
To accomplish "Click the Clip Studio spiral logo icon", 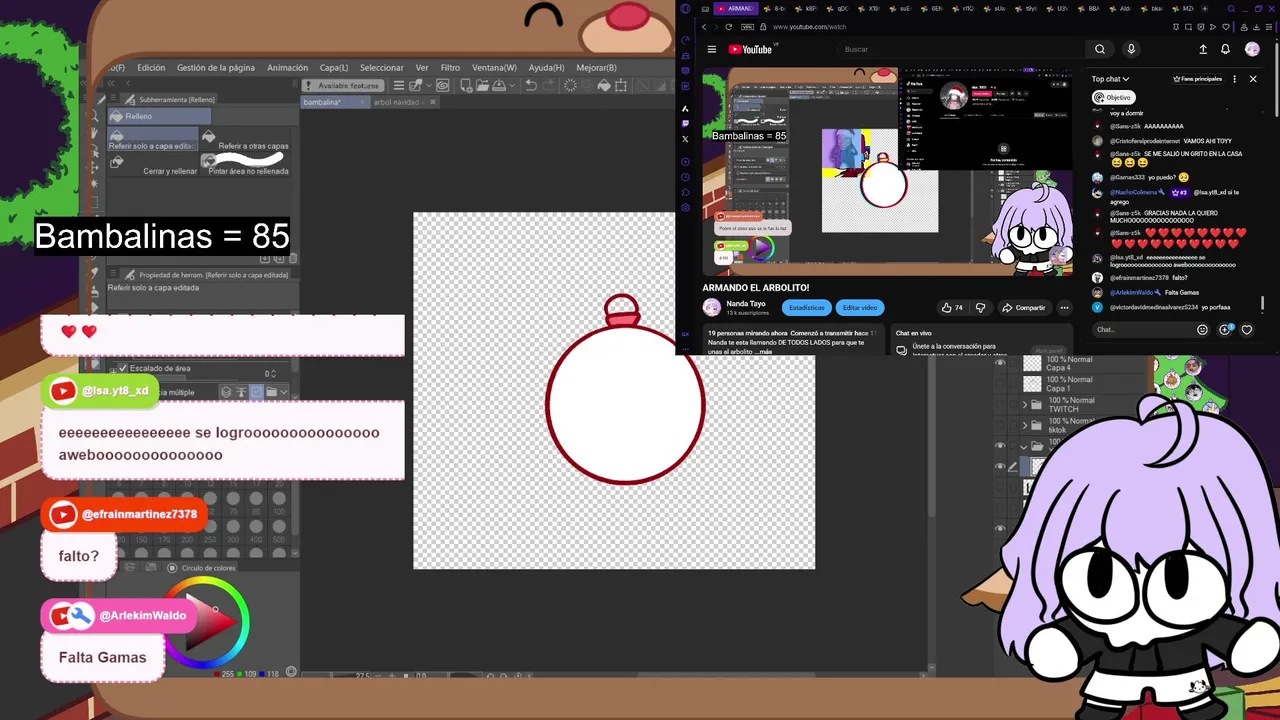I will 442,86.
